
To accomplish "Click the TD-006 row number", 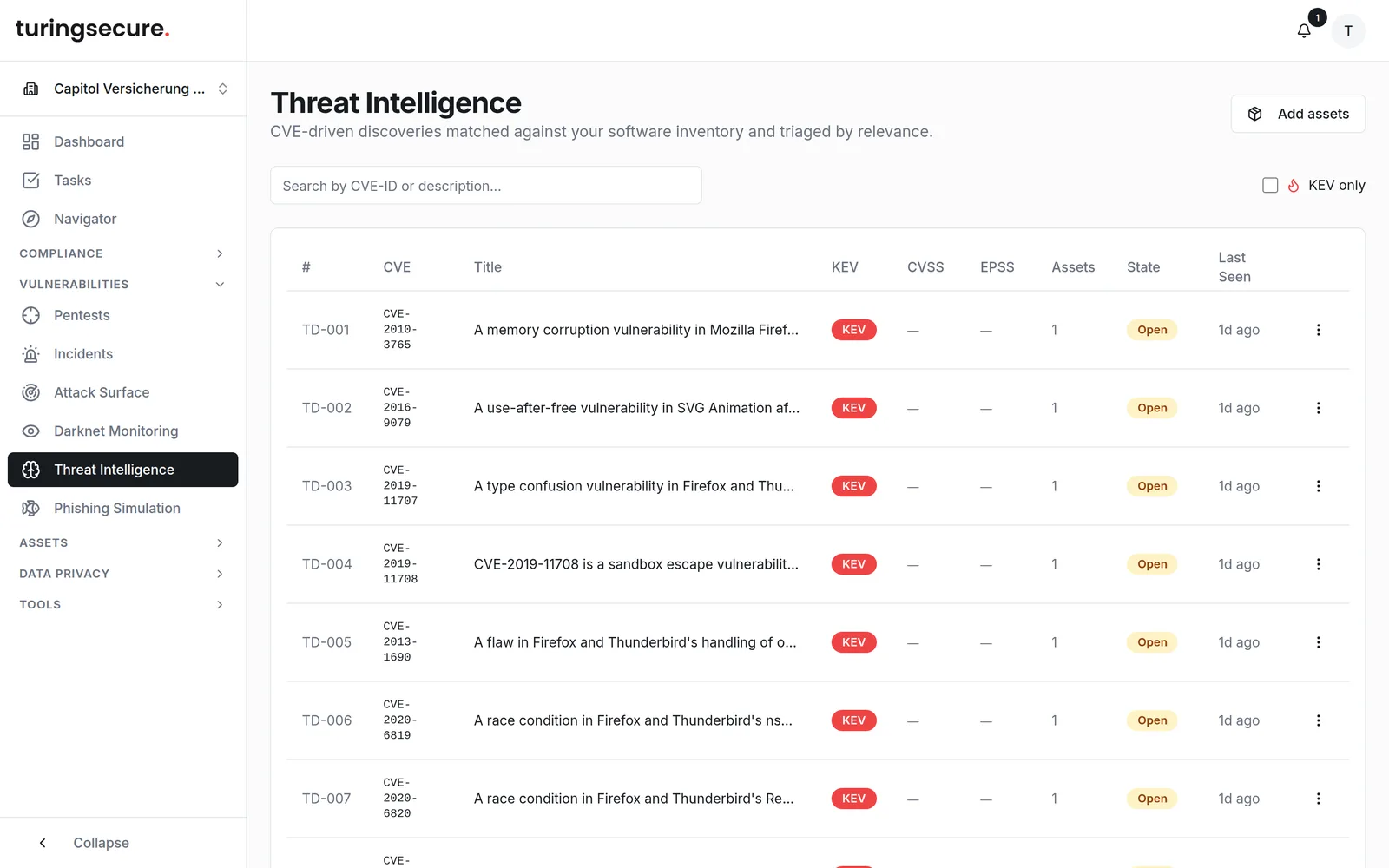I will (326, 720).
